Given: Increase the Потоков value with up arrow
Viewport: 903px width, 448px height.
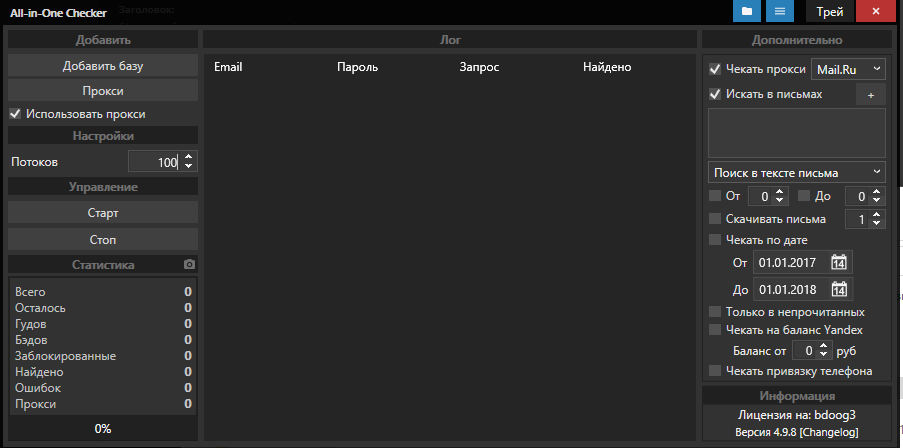Looking at the screenshot, I should click(x=189, y=157).
